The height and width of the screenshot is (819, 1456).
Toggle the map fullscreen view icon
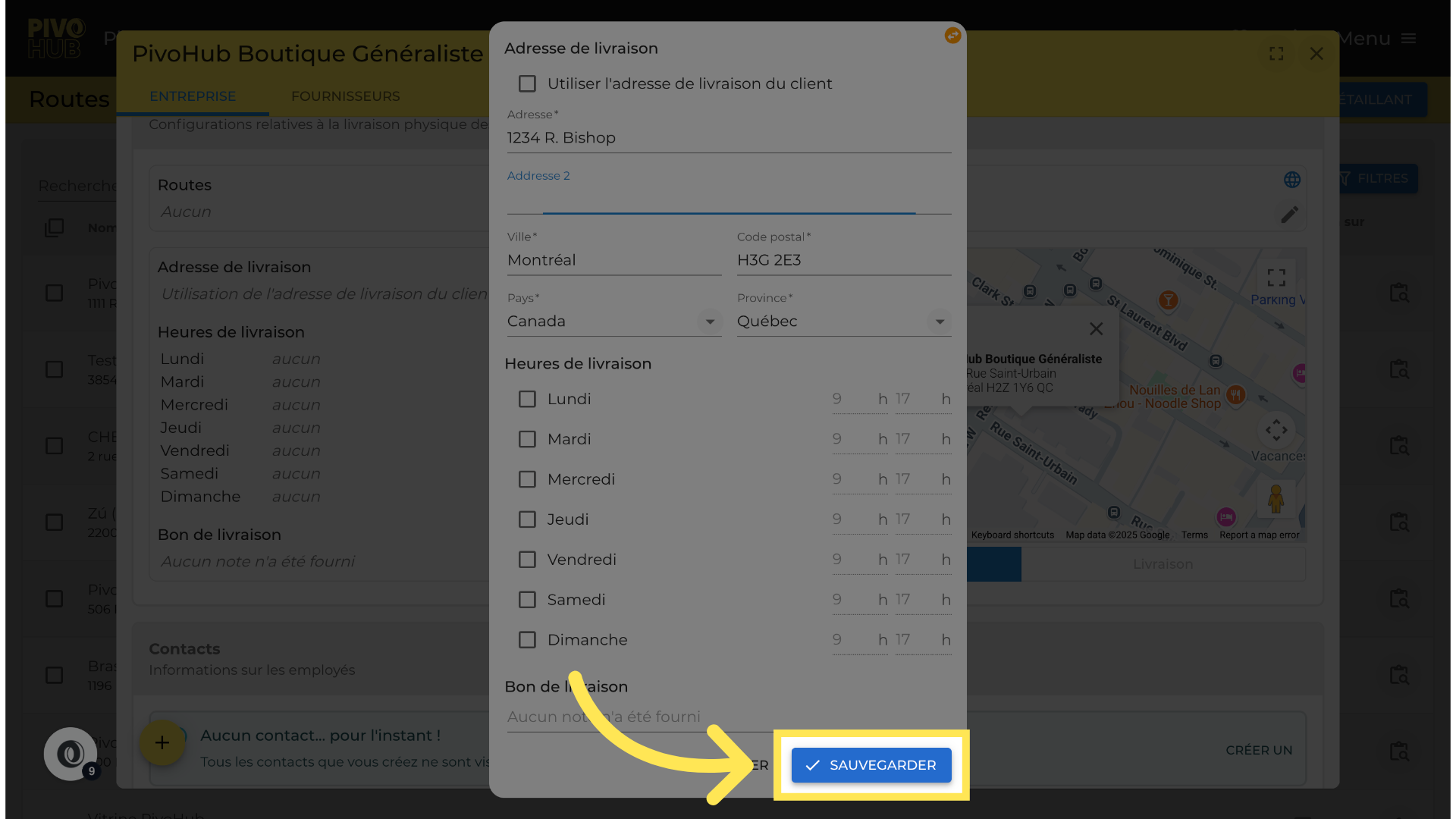(x=1276, y=277)
